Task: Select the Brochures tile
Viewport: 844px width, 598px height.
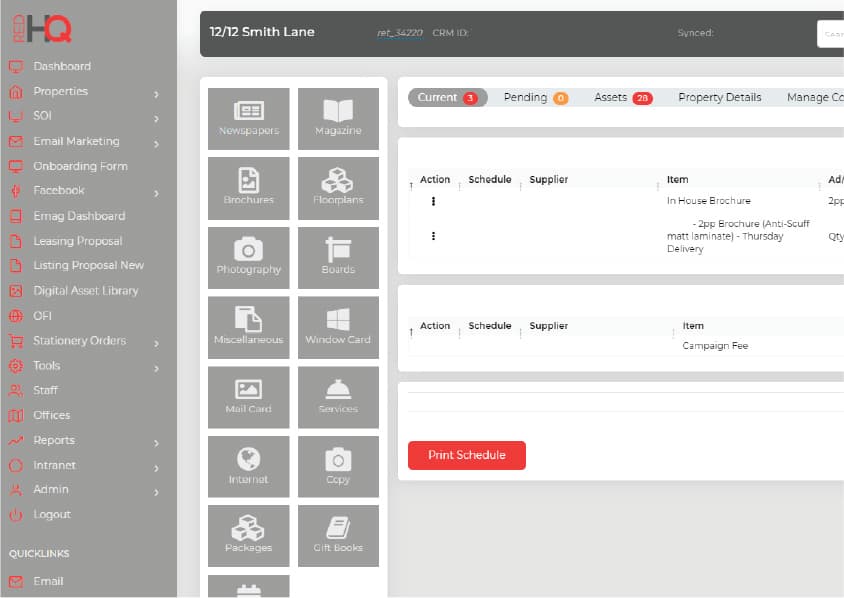Action: [x=248, y=188]
